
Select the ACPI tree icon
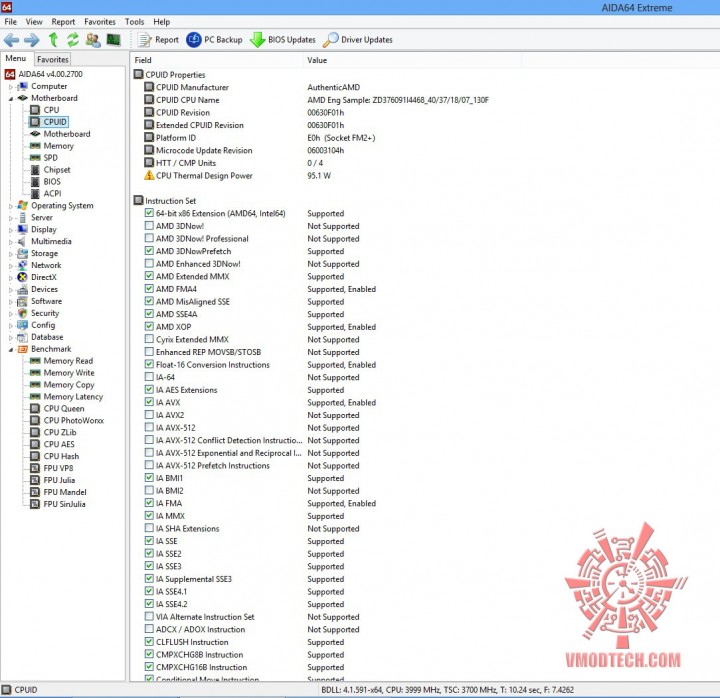coord(35,193)
